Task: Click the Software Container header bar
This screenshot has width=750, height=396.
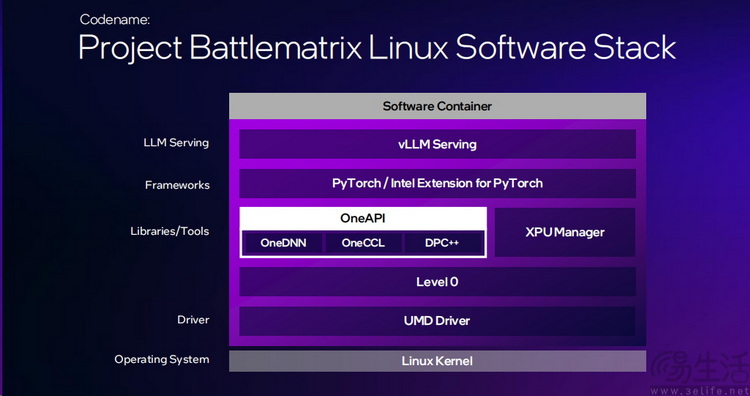Action: click(437, 106)
